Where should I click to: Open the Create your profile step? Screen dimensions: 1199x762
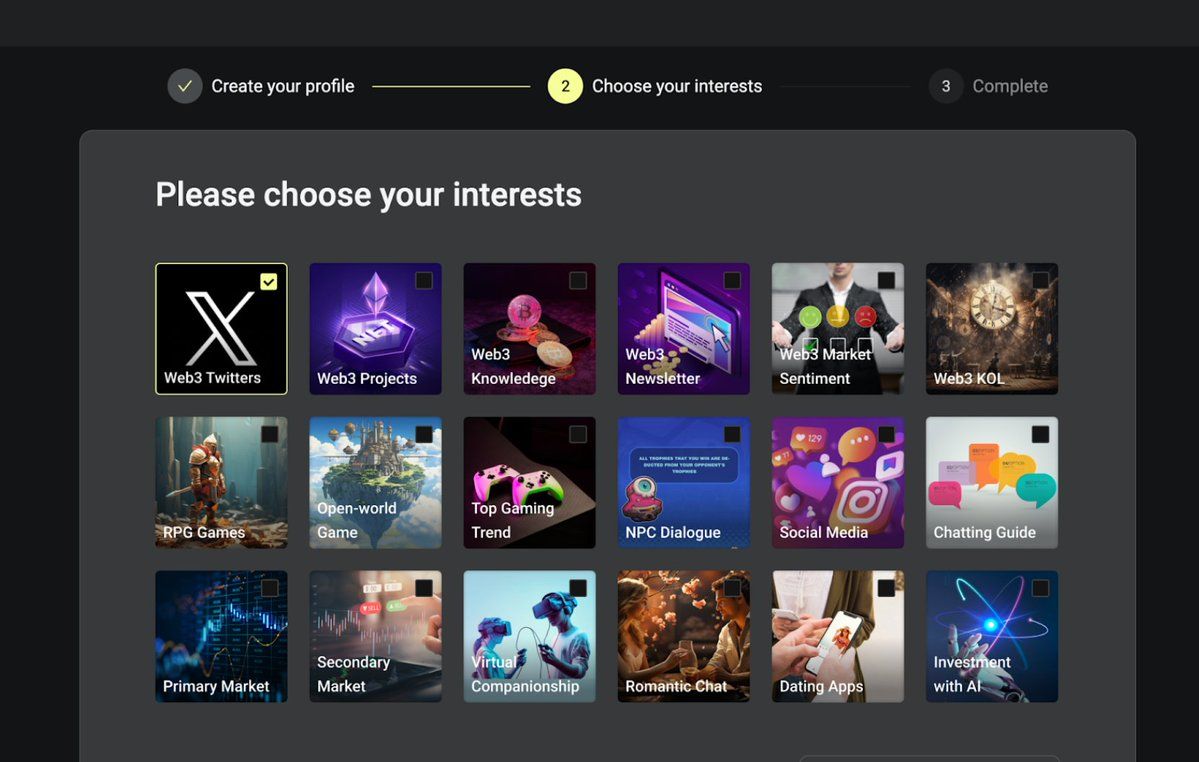[x=283, y=86]
